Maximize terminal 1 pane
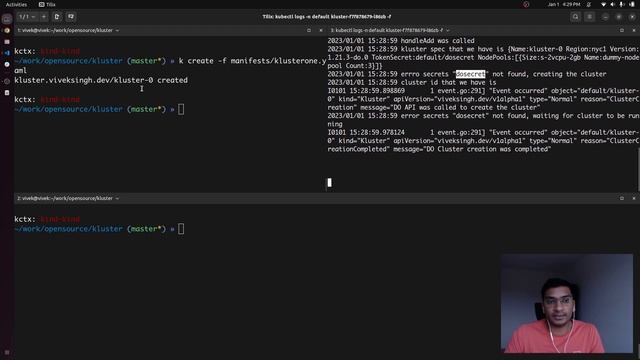640x360 pixels. [309, 30]
